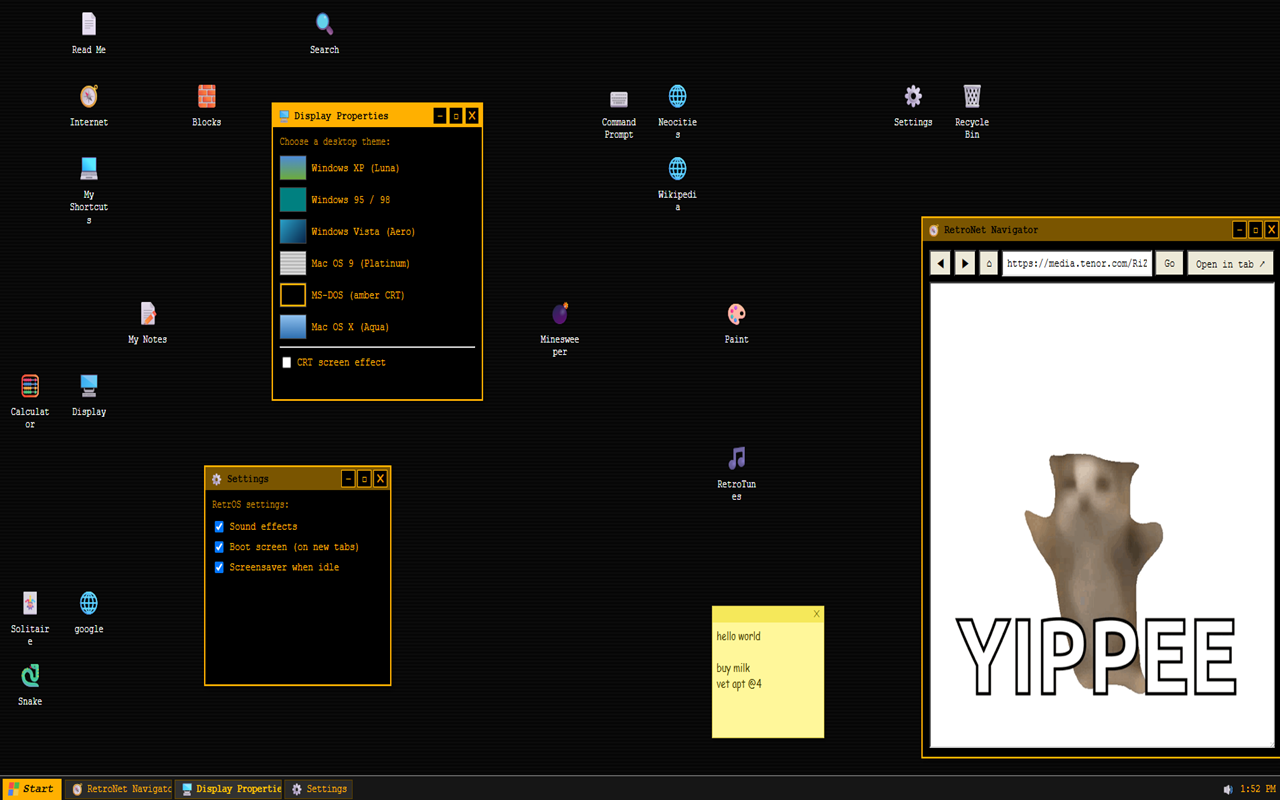Toggle Screensaver when idle checkbox

[x=219, y=567]
